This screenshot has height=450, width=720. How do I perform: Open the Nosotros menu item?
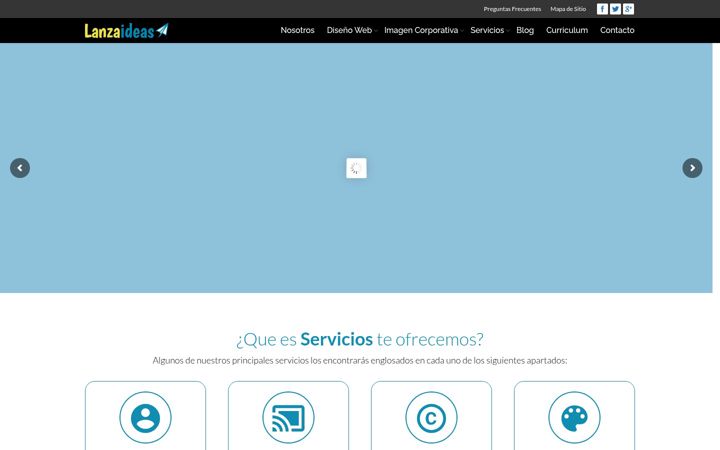point(298,30)
